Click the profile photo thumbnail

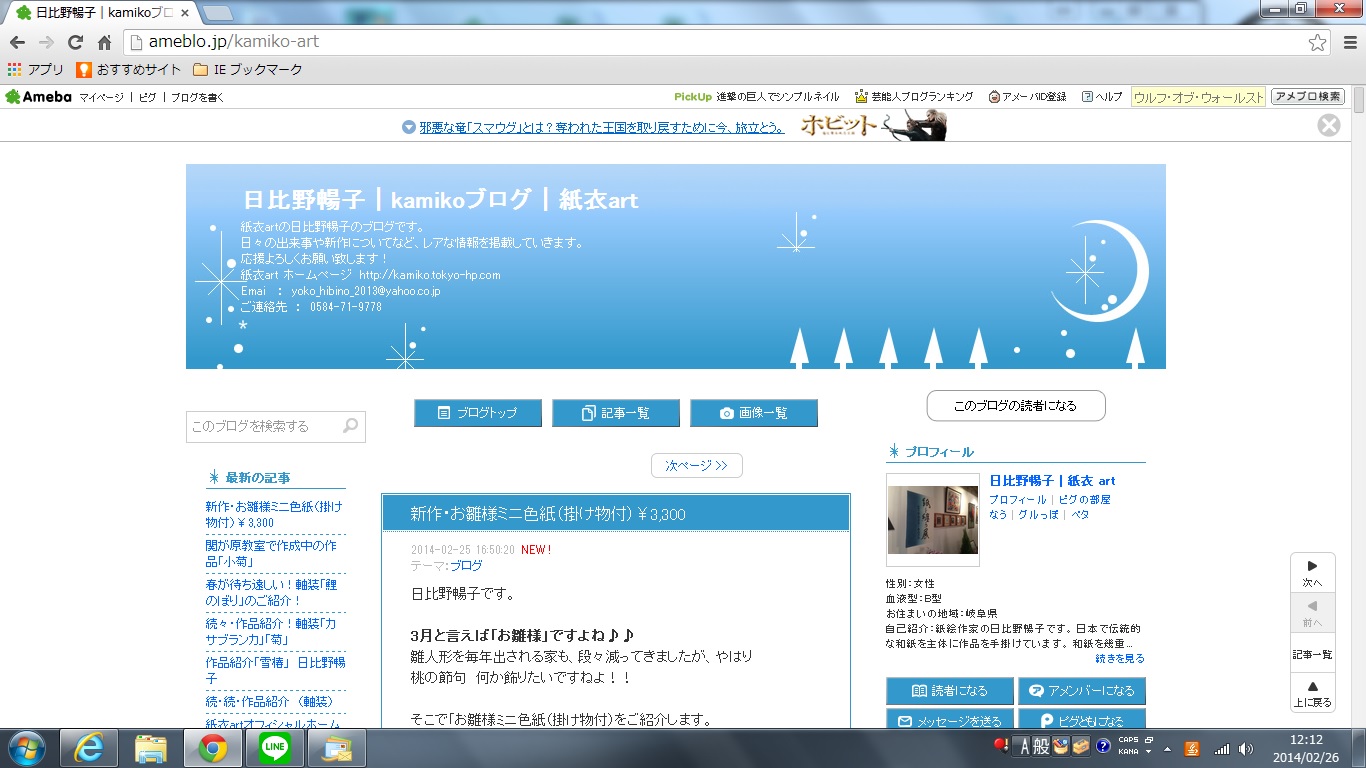[933, 520]
